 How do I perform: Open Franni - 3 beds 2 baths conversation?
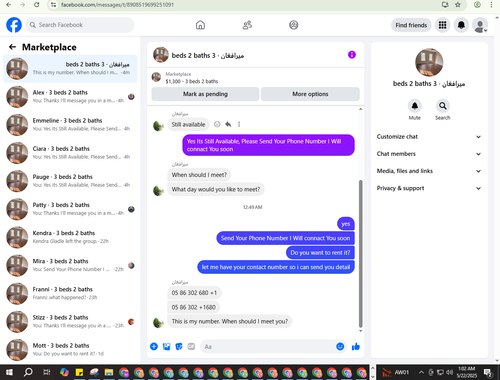click(x=70, y=294)
